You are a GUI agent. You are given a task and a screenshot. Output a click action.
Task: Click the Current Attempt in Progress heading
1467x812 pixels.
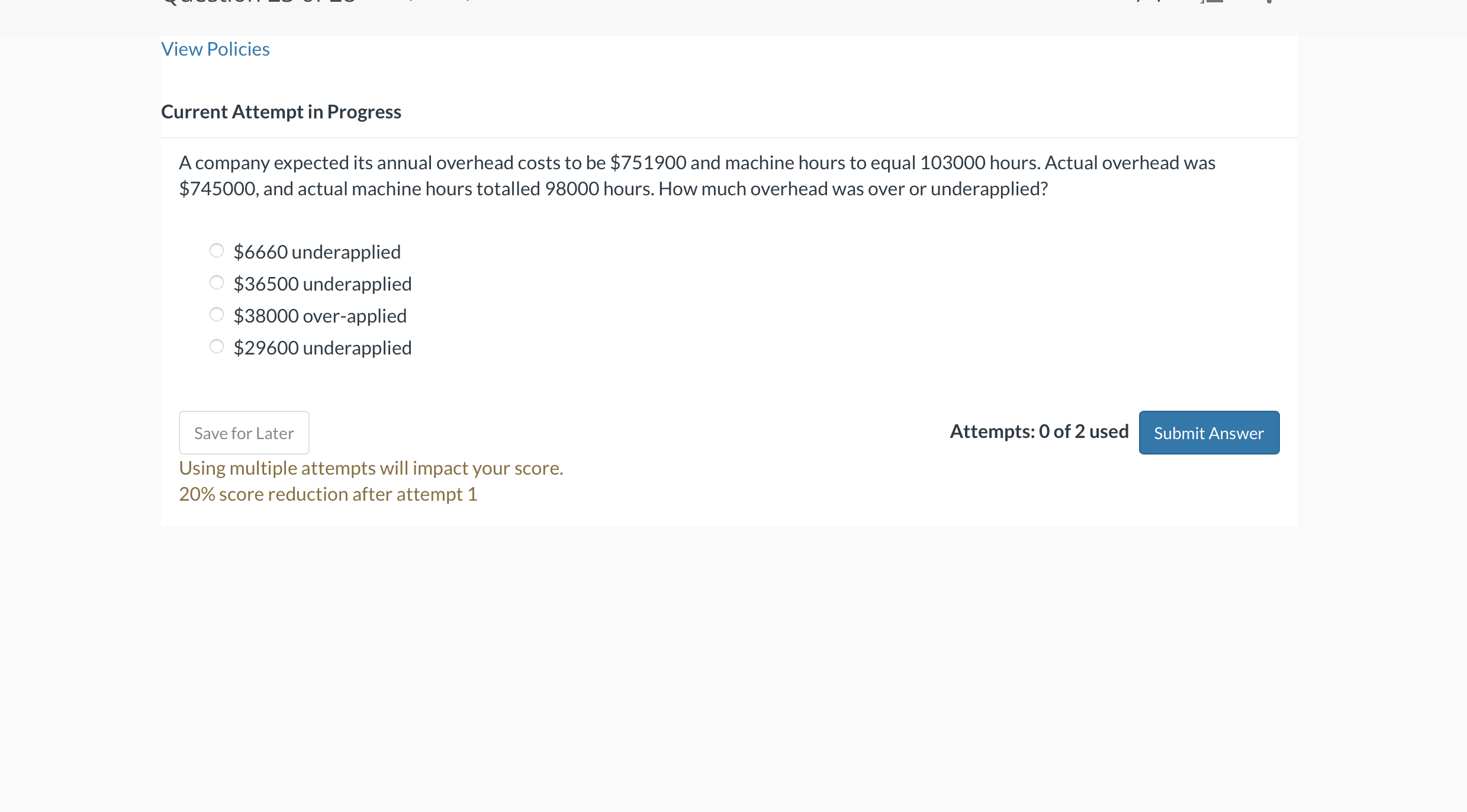tap(281, 111)
